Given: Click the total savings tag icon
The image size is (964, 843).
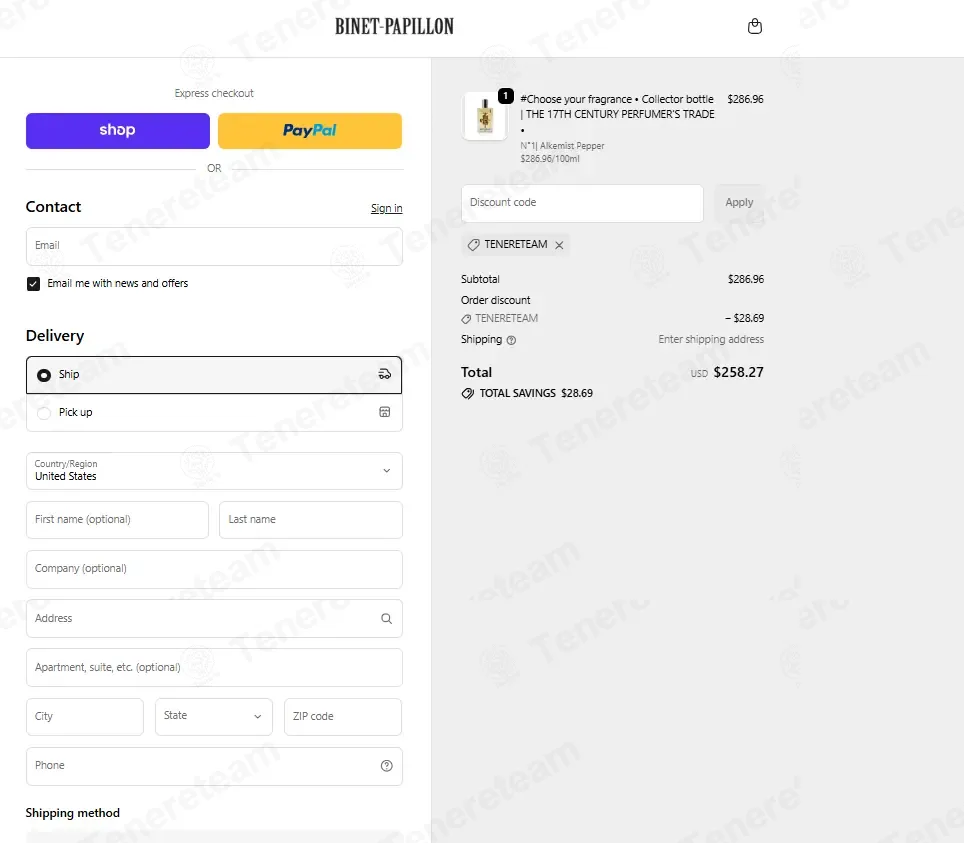Looking at the screenshot, I should [468, 394].
